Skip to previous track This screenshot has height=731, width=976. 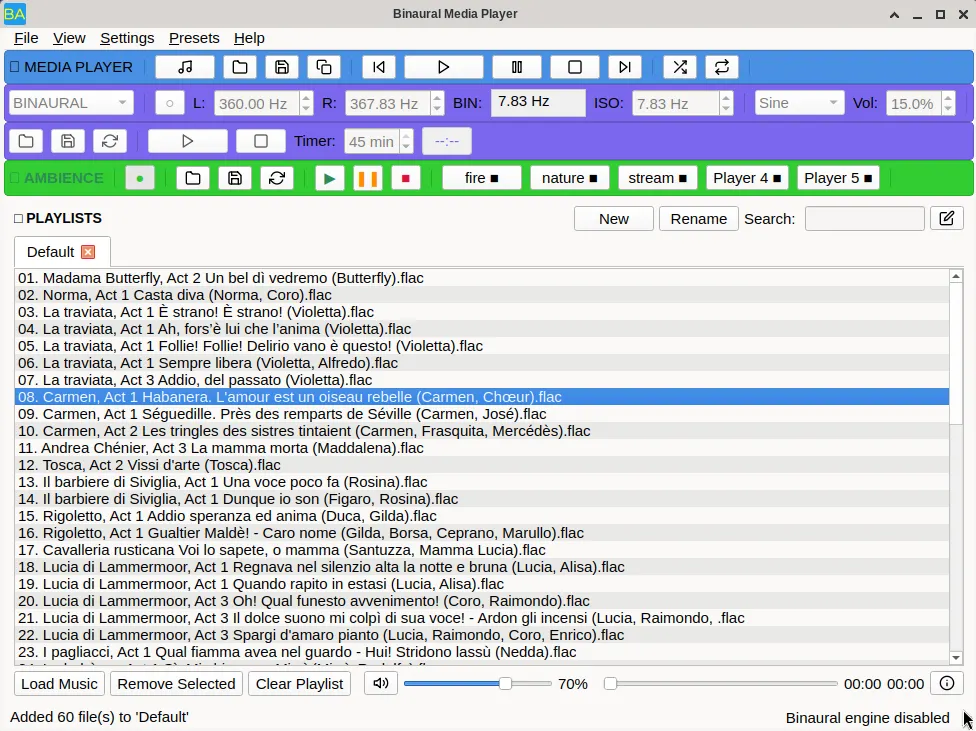(x=378, y=67)
